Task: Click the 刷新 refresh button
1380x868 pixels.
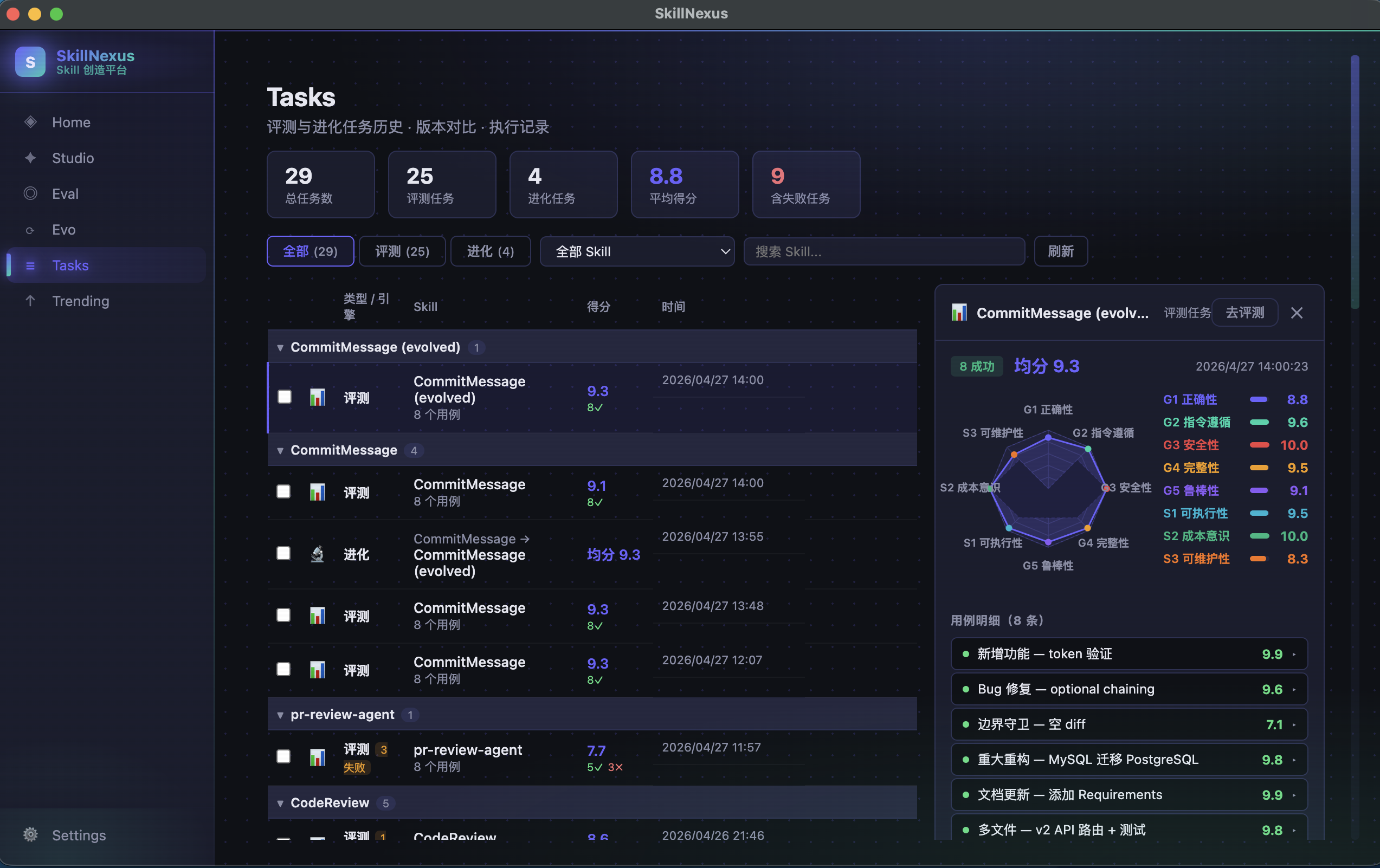Action: coord(1060,251)
